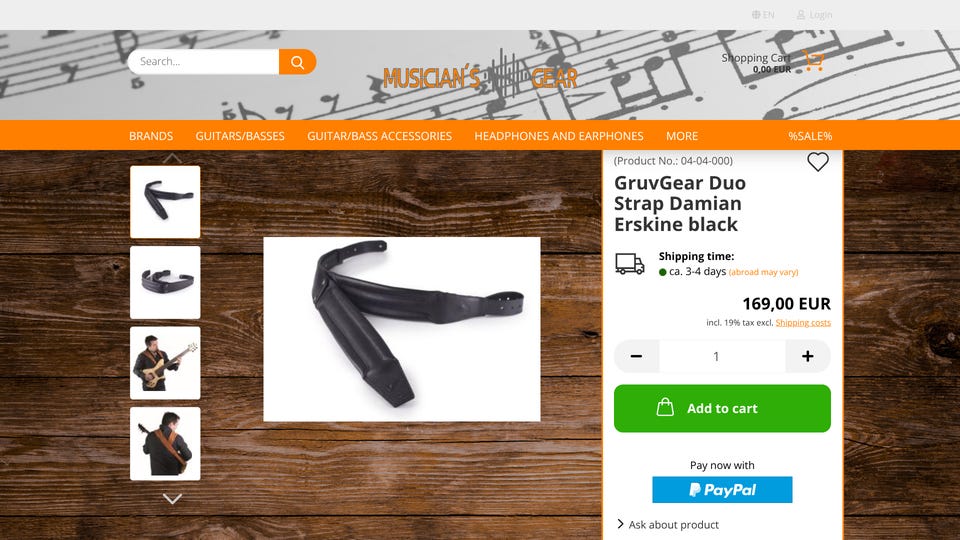Click the green Add to cart button
Screen dimensions: 960x540
[722, 408]
